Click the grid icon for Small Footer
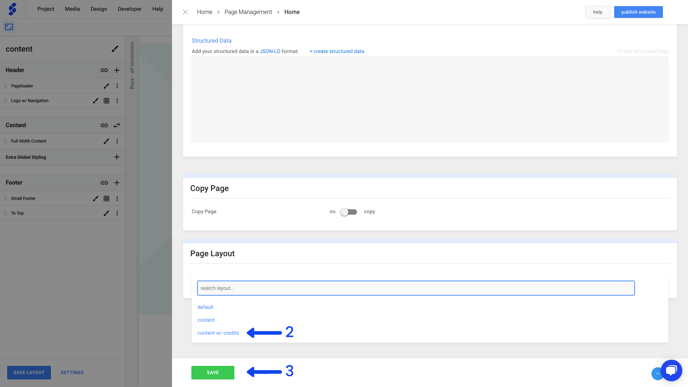Screen dimensions: 688x387 (x=106, y=198)
